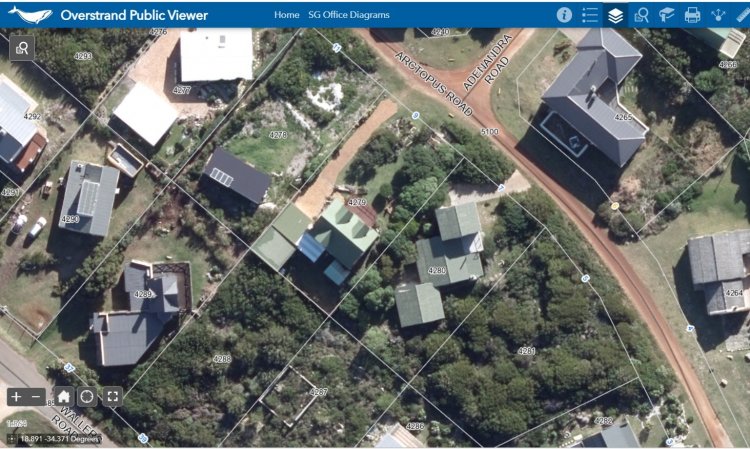The height and width of the screenshot is (449, 750).
Task: Click the whale logo
Action: pos(30,15)
